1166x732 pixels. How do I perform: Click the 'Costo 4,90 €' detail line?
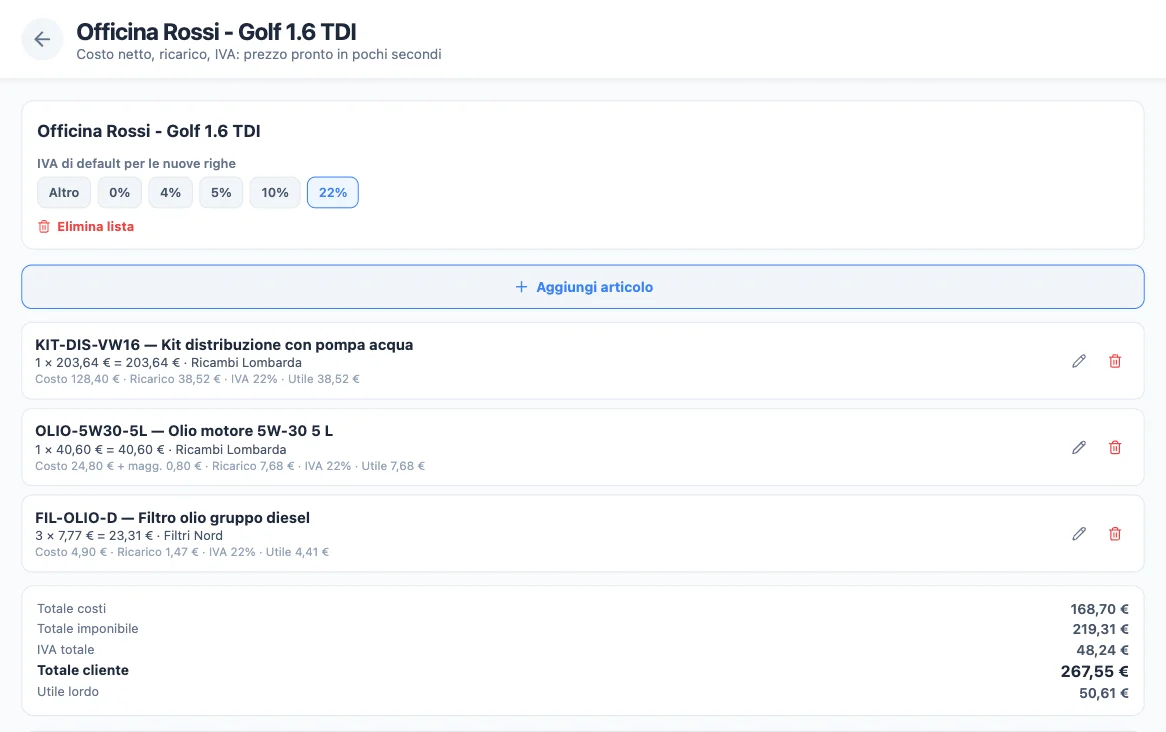[x=182, y=552]
